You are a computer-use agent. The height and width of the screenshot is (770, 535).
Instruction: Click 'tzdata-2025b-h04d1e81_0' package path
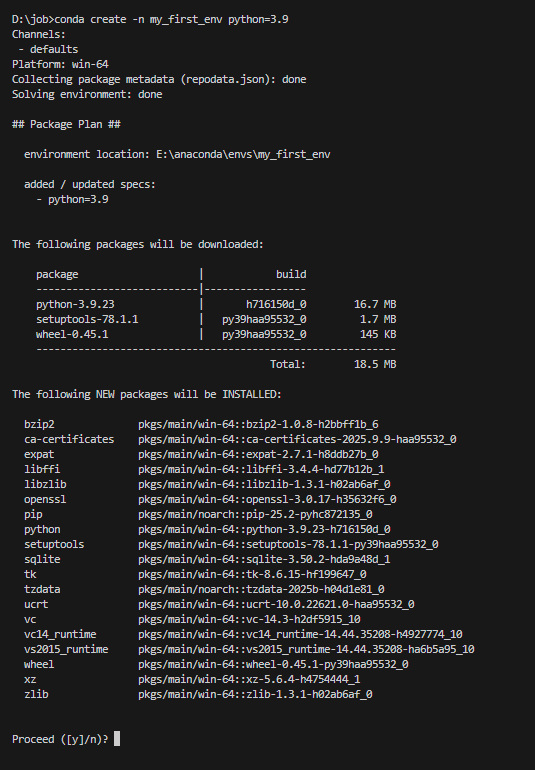pos(315,589)
